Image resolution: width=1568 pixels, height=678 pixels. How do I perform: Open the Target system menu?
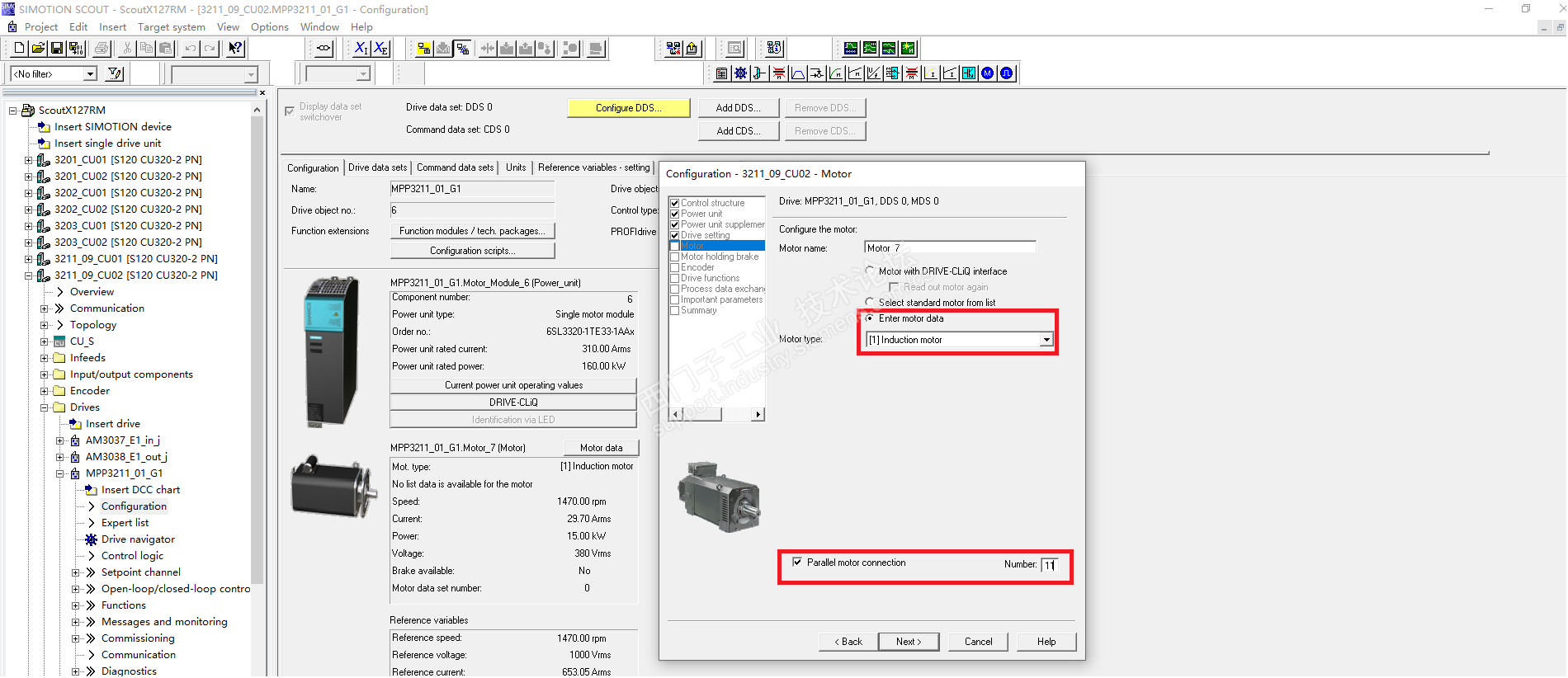coord(172,27)
